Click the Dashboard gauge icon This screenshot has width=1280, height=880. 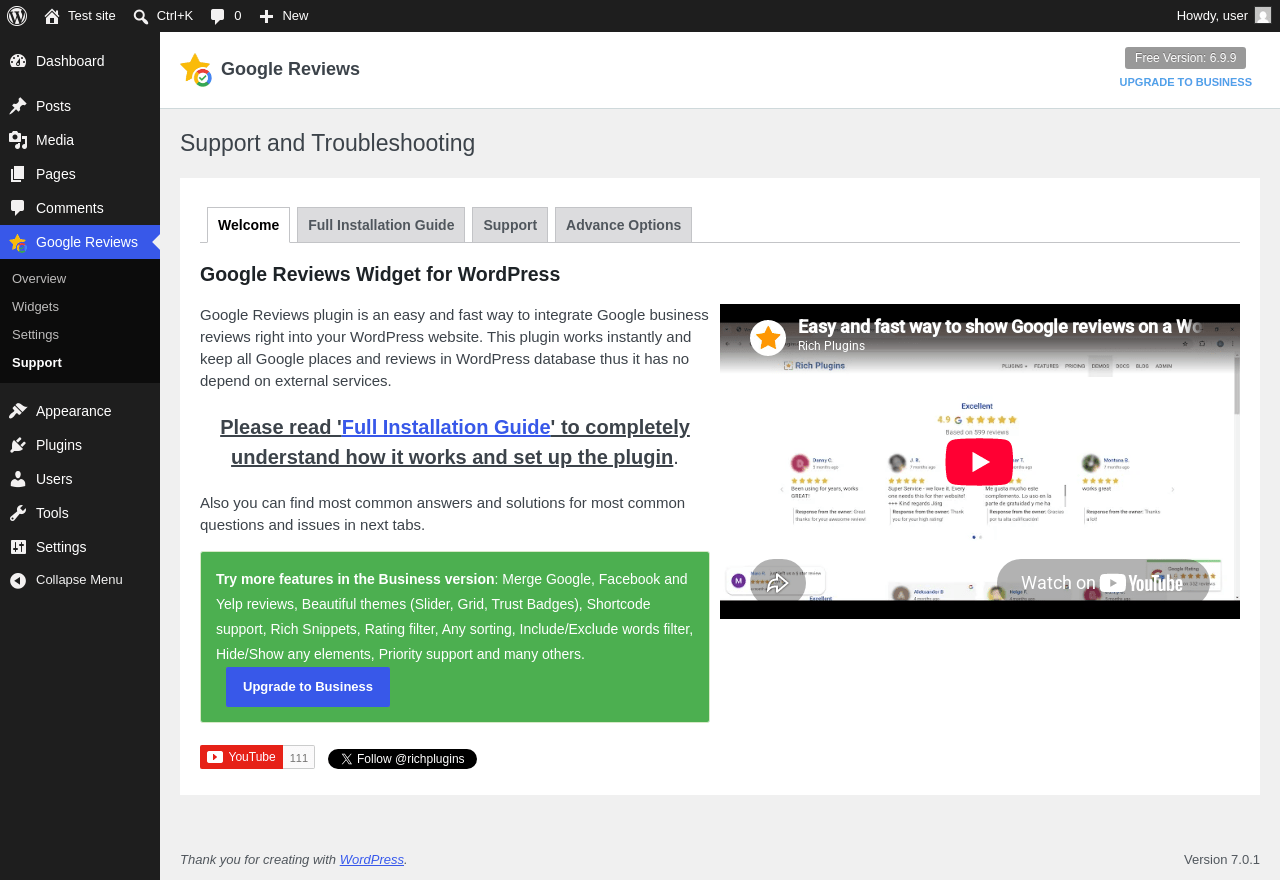coord(18,61)
